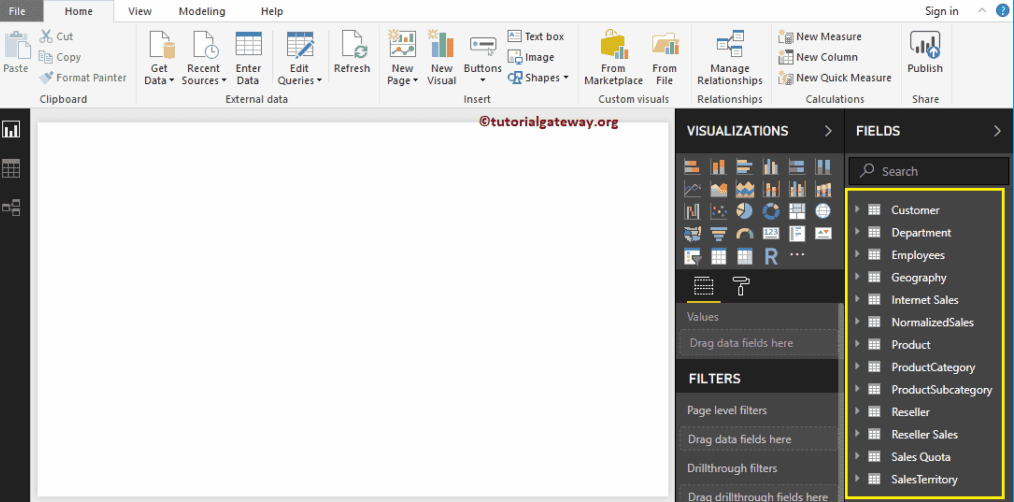
Task: Switch to the View ribbon tab
Action: click(x=140, y=11)
